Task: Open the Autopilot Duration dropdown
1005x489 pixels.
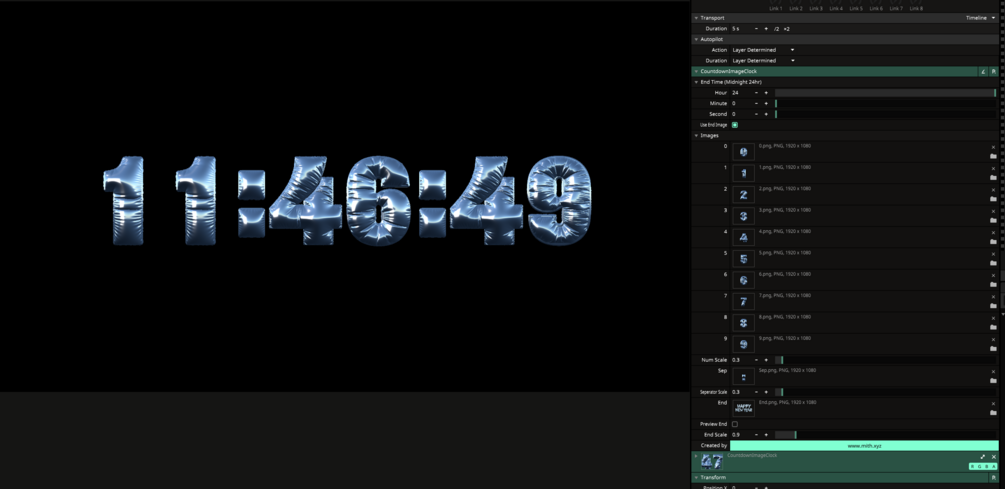Action: (763, 60)
